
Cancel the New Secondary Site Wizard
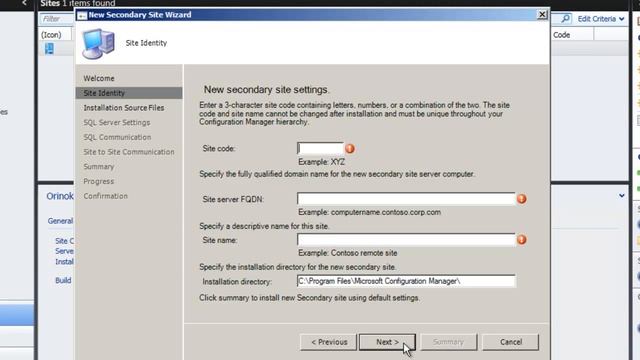pyautogui.click(x=511, y=342)
